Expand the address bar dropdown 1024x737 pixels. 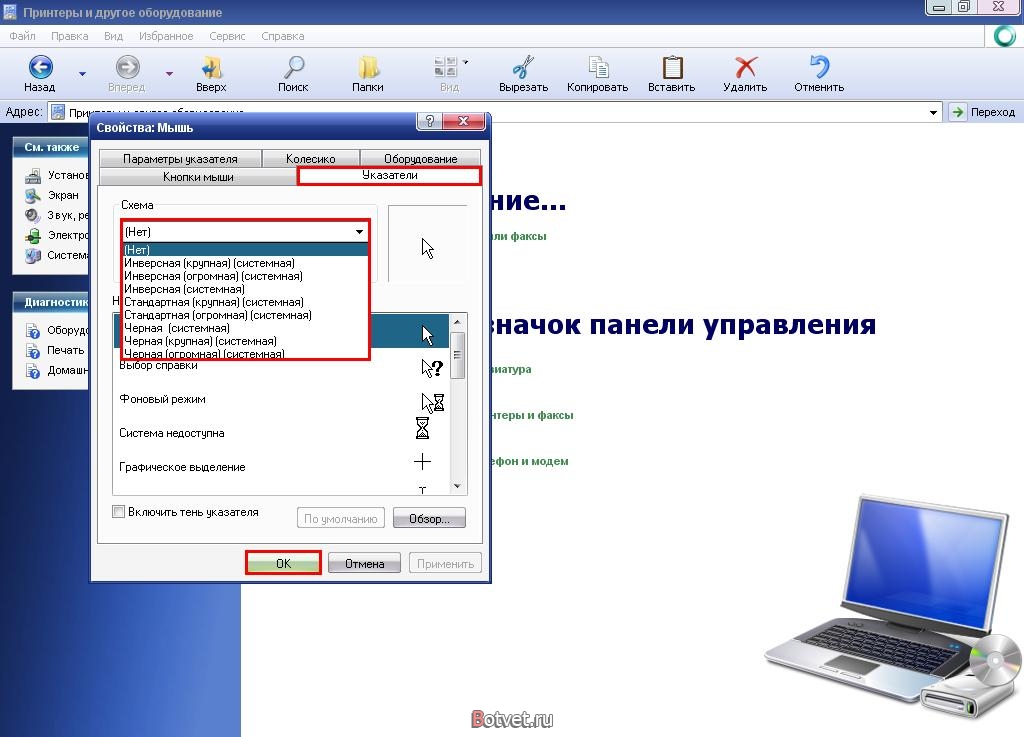[x=933, y=112]
